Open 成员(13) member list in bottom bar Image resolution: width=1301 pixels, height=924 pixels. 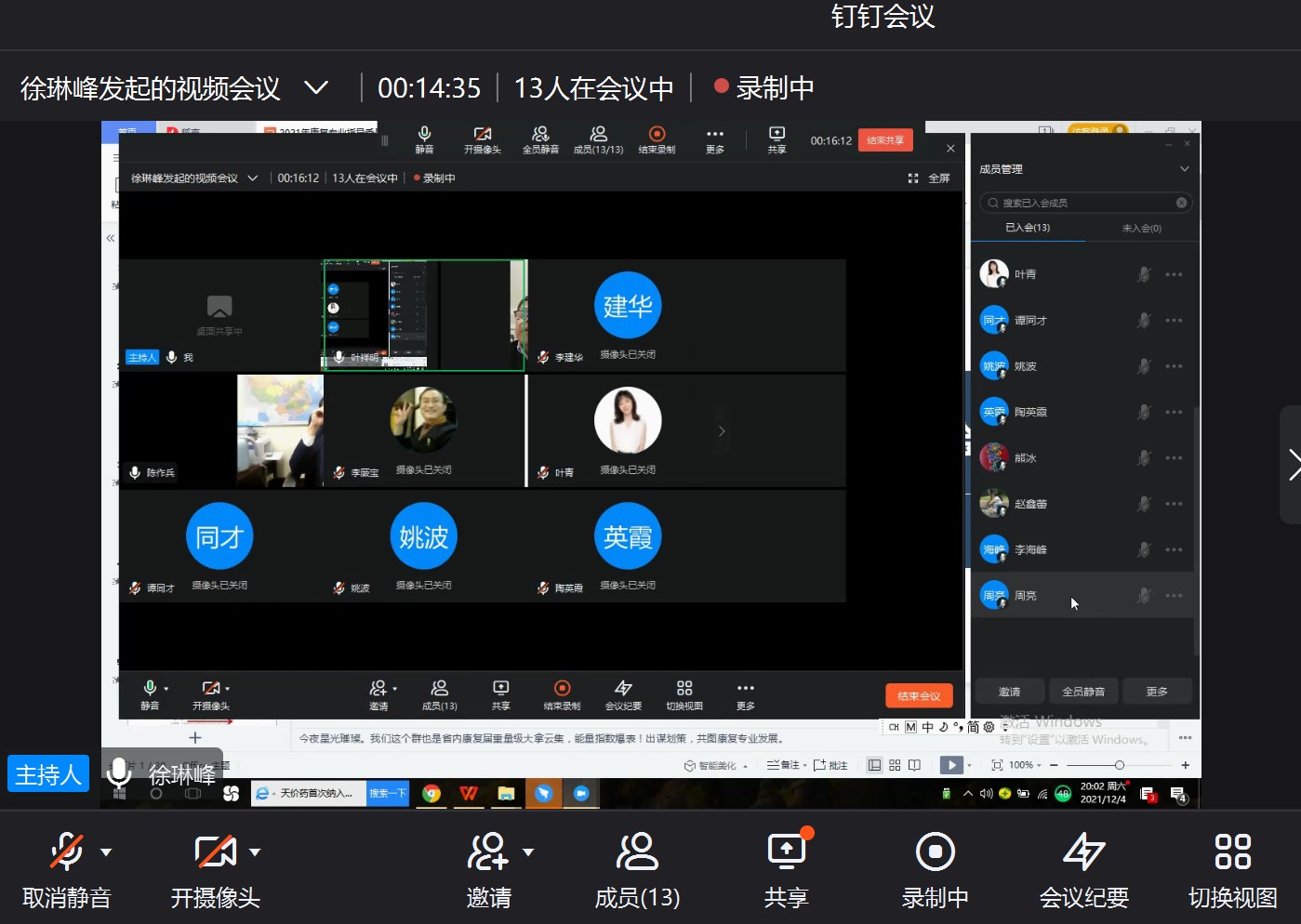point(637,851)
